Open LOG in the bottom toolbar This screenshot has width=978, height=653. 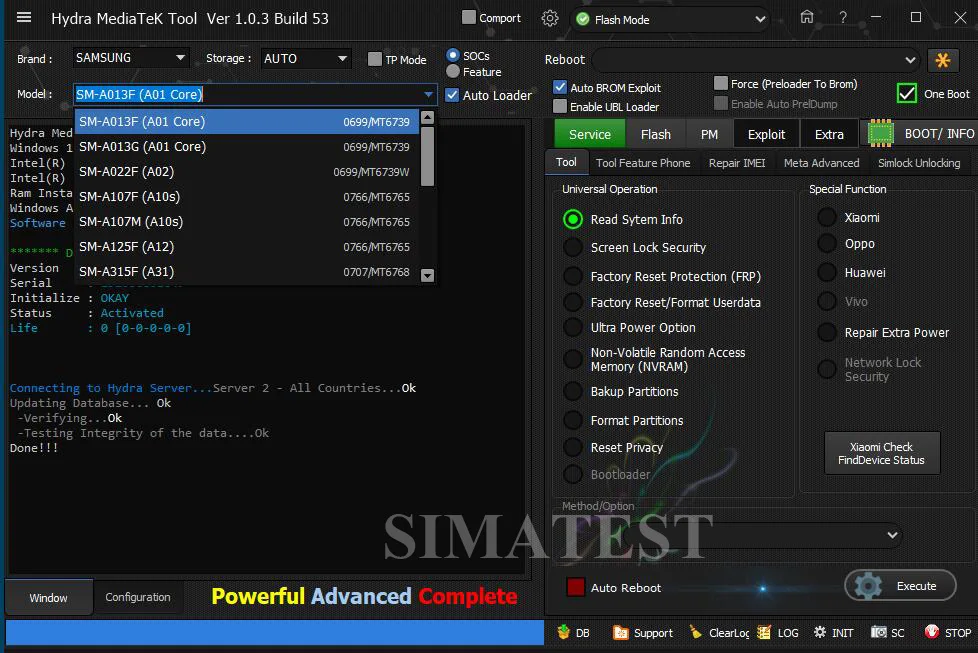tap(777, 632)
